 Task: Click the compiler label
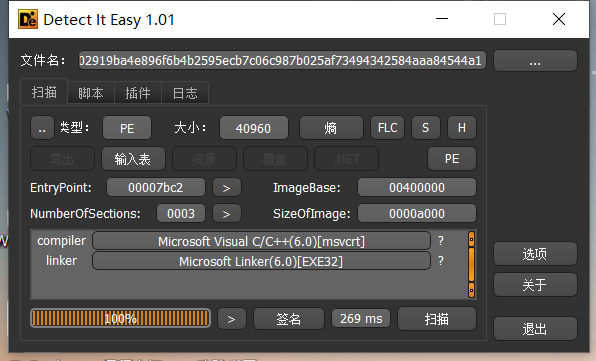pos(62,241)
